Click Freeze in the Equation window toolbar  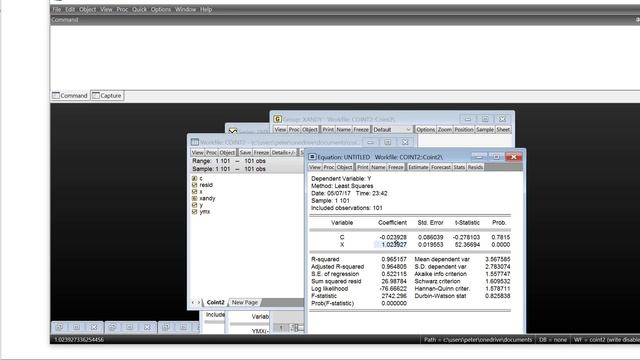[x=396, y=167]
